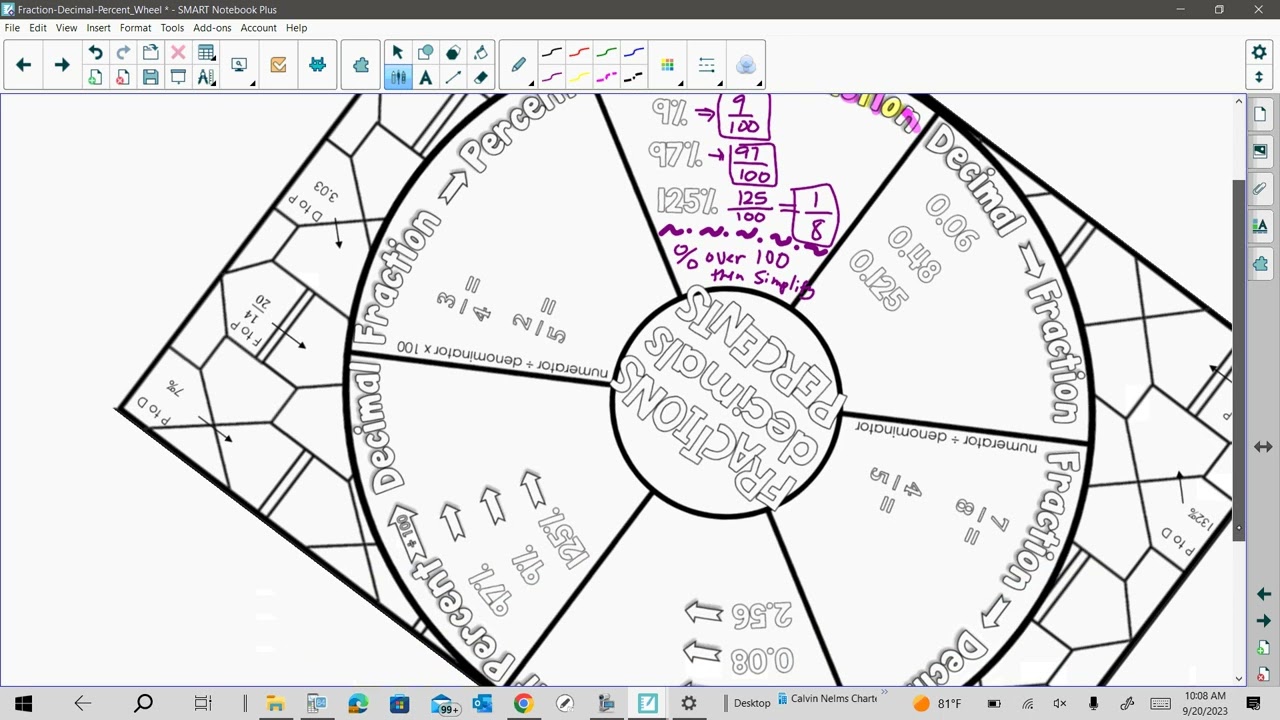Image resolution: width=1280 pixels, height=720 pixels.
Task: Go to the next page with toolbar arrow
Action: point(61,65)
